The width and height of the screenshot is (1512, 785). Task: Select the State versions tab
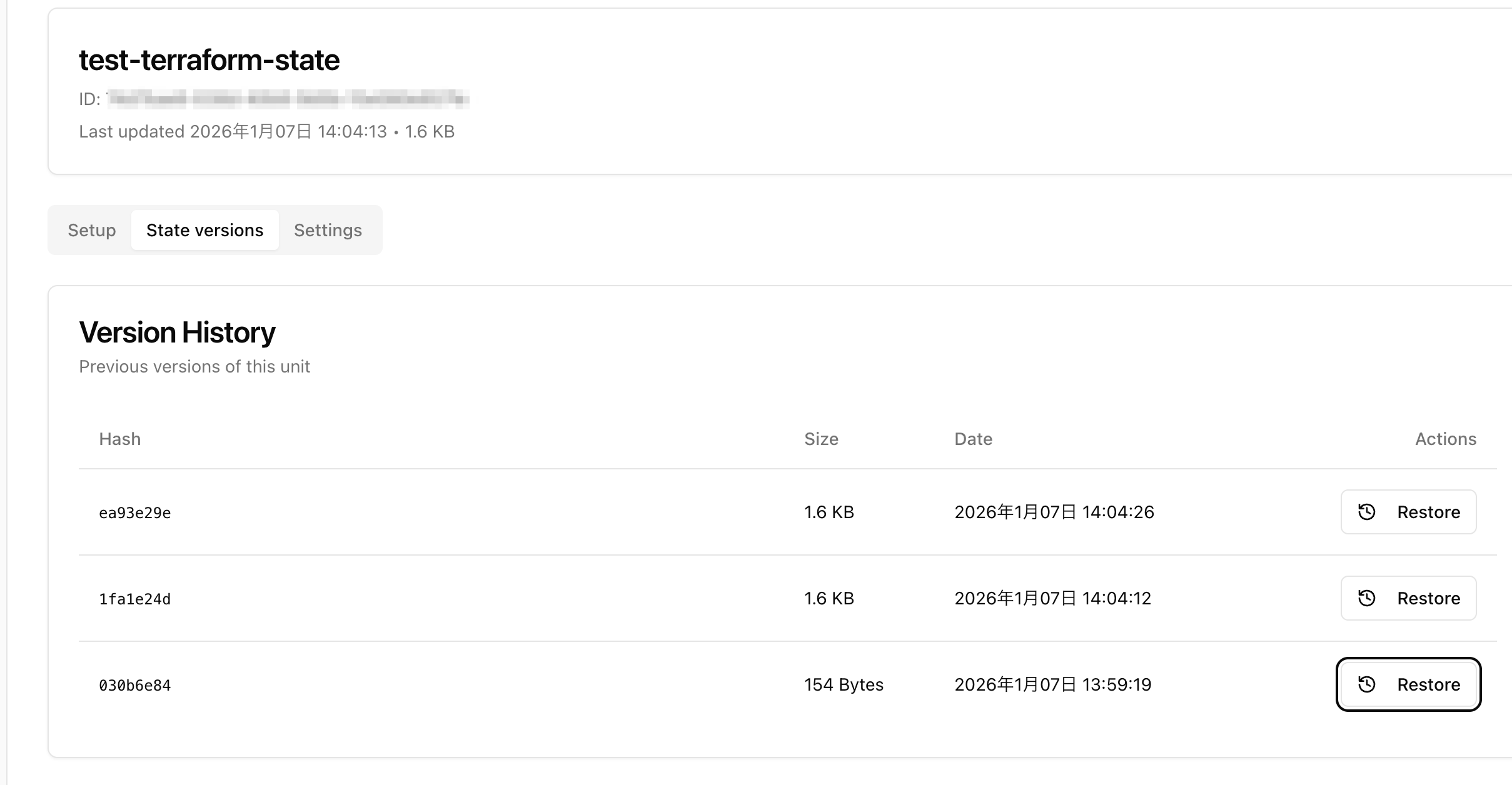coord(204,230)
